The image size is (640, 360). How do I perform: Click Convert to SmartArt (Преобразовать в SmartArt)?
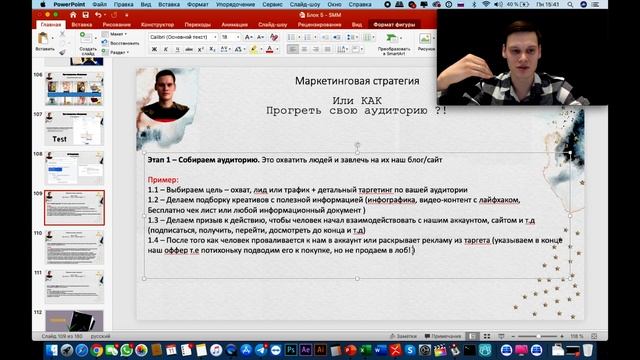pos(393,44)
